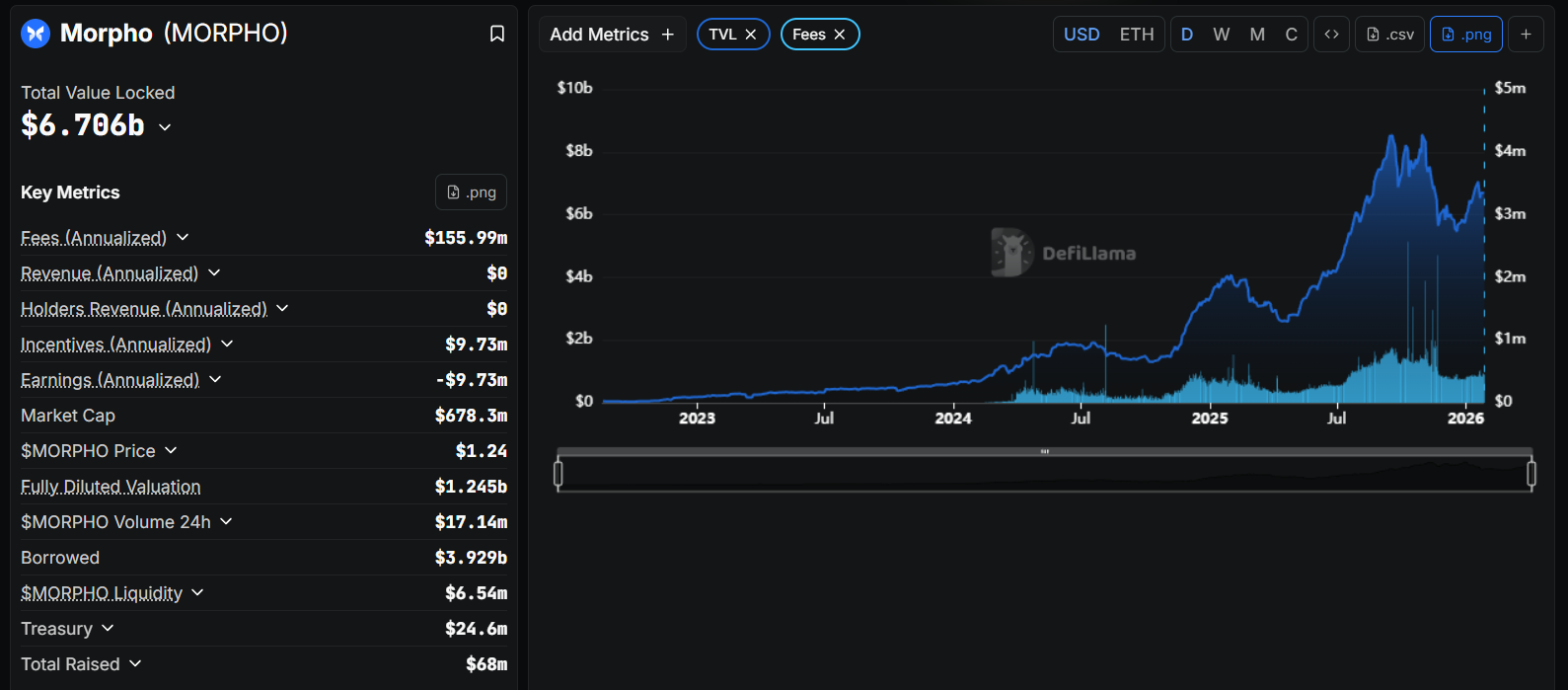This screenshot has width=1568, height=690.
Task: Select USD denomination
Action: click(1082, 35)
